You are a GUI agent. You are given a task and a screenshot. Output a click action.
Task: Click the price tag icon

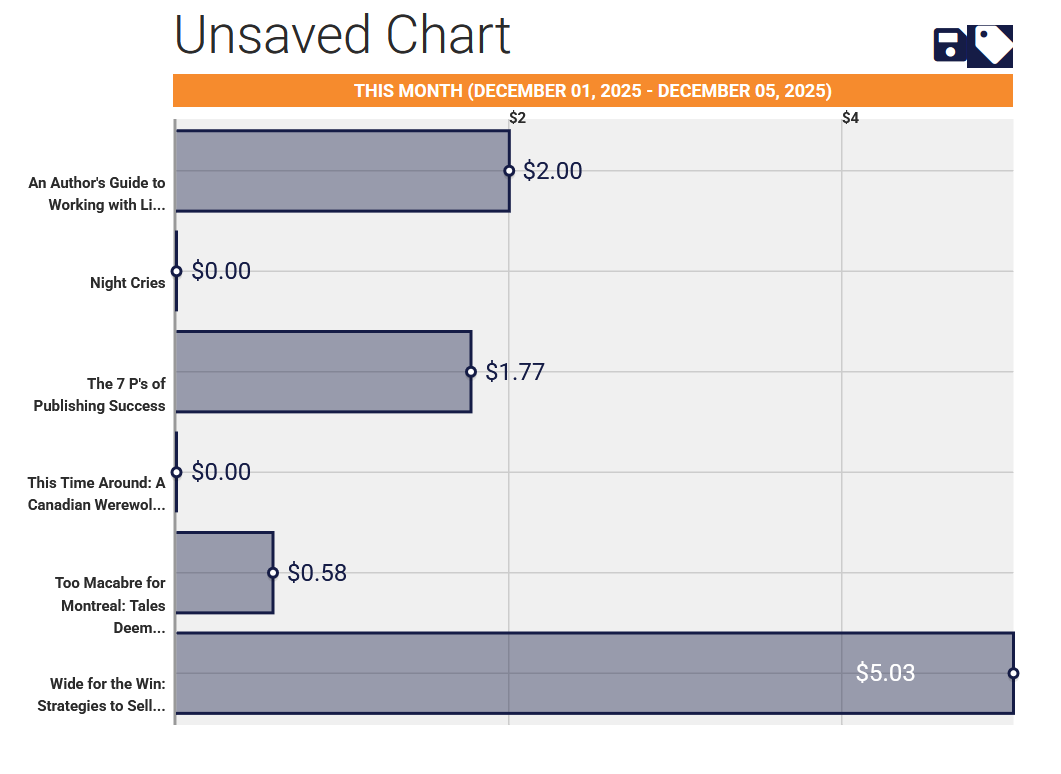[989, 44]
